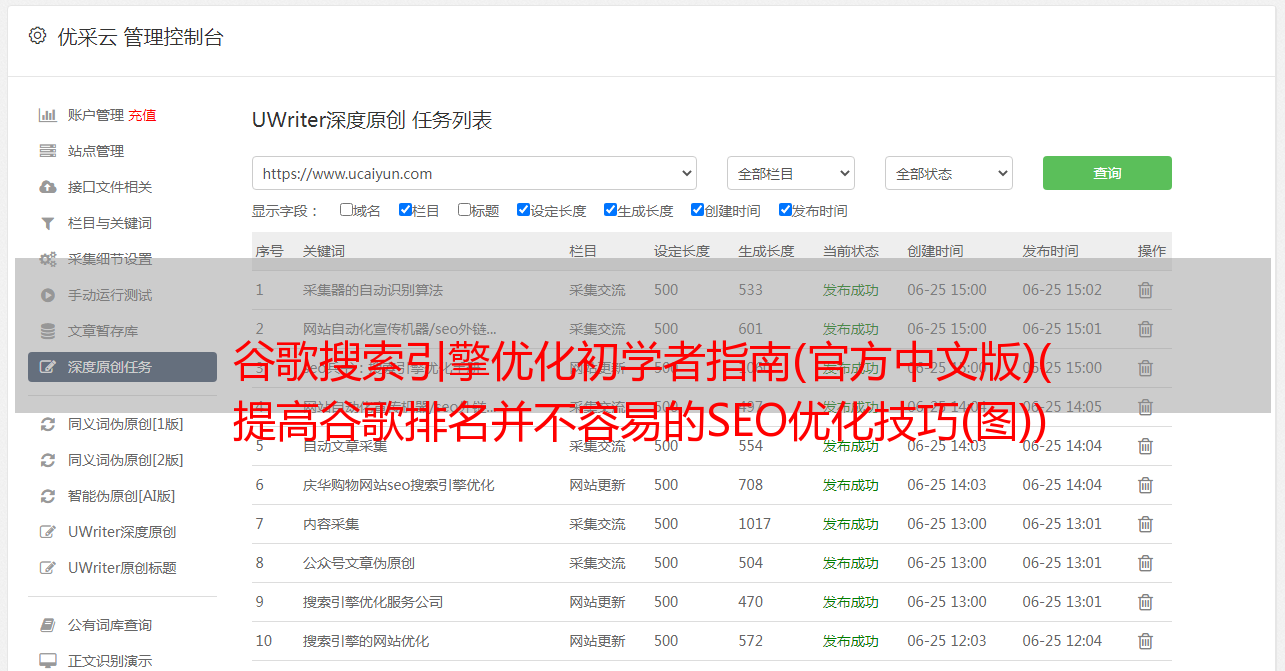Viewport: 1285px width, 671px height.
Task: Click the 站点管理 server icon
Action: 47,151
